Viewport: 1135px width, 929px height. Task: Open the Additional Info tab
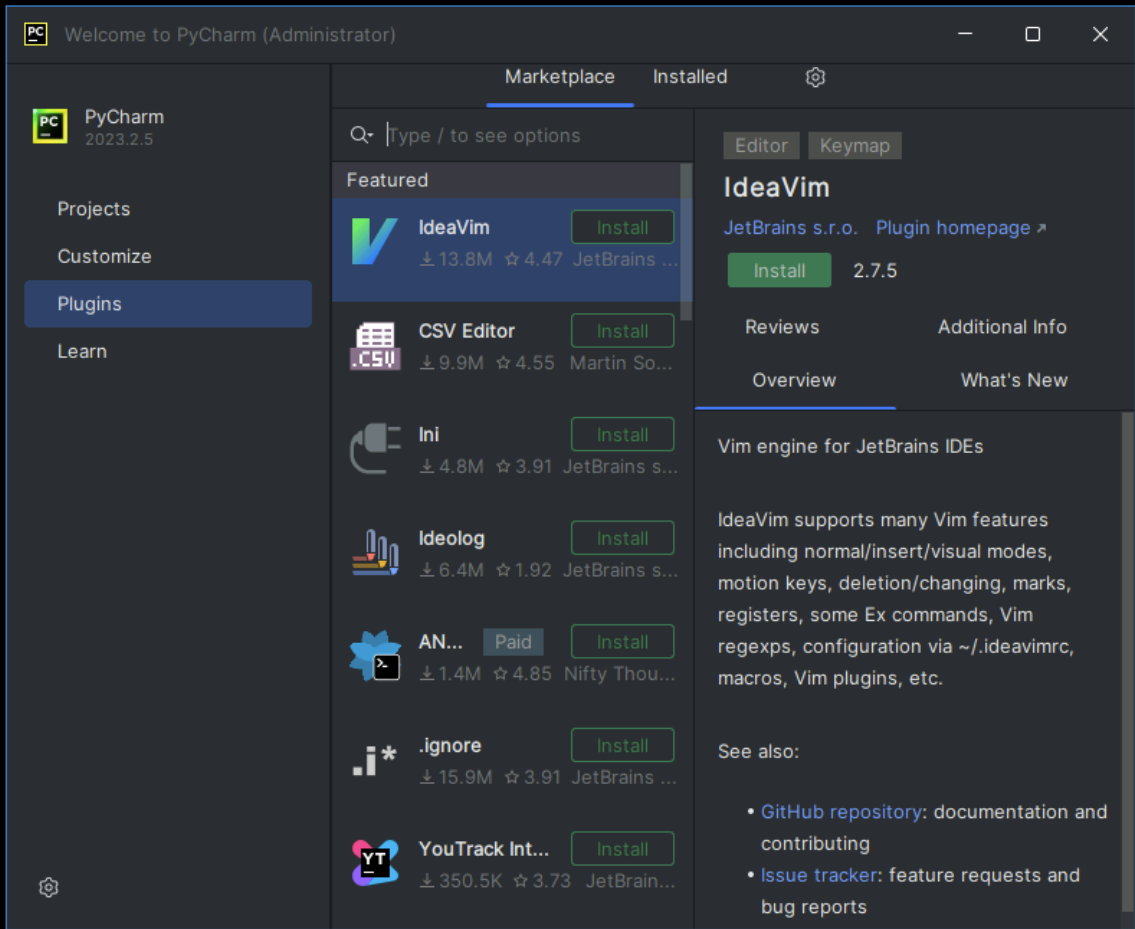click(1002, 327)
